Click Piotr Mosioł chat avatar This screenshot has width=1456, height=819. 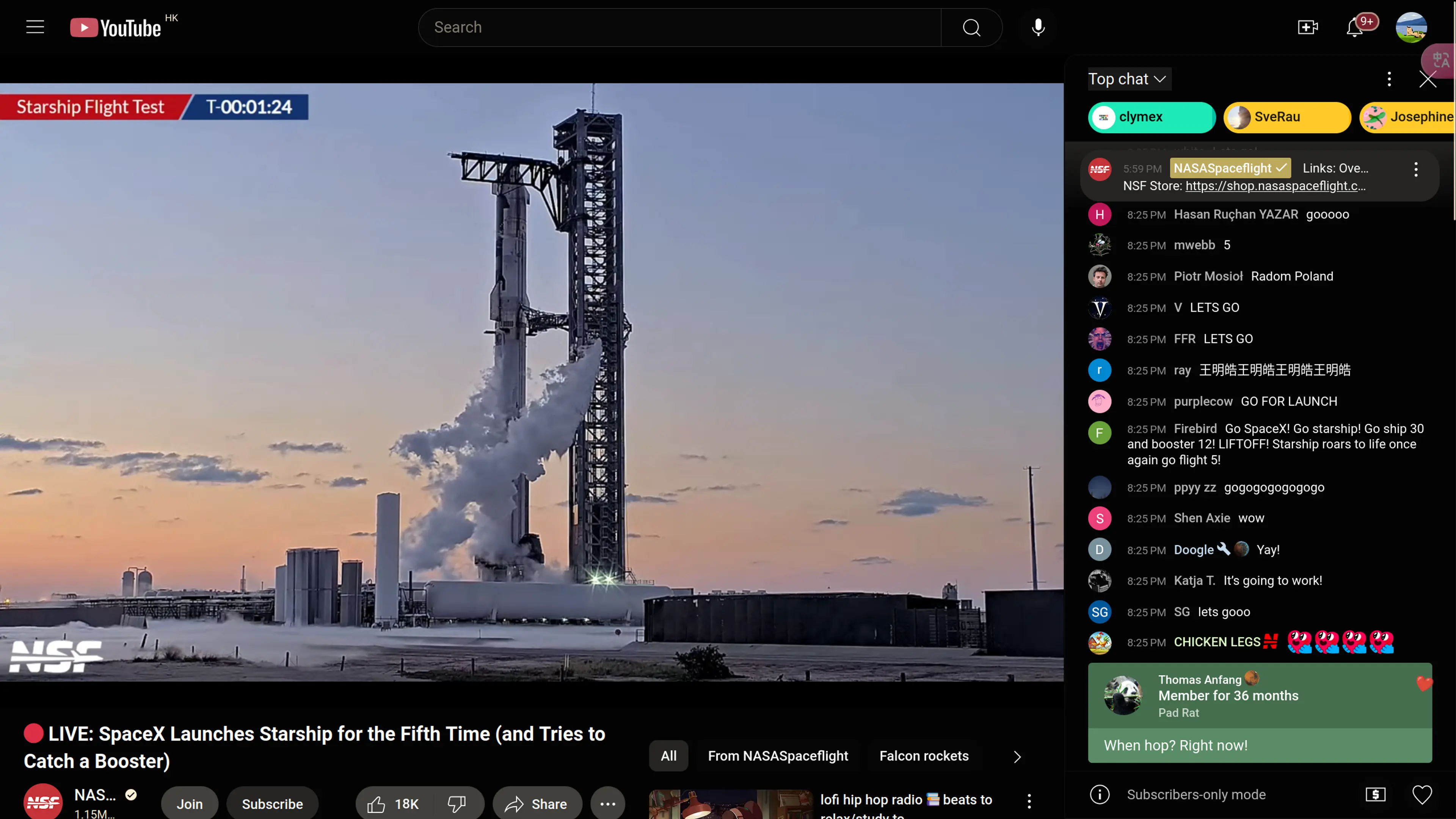point(1099,276)
